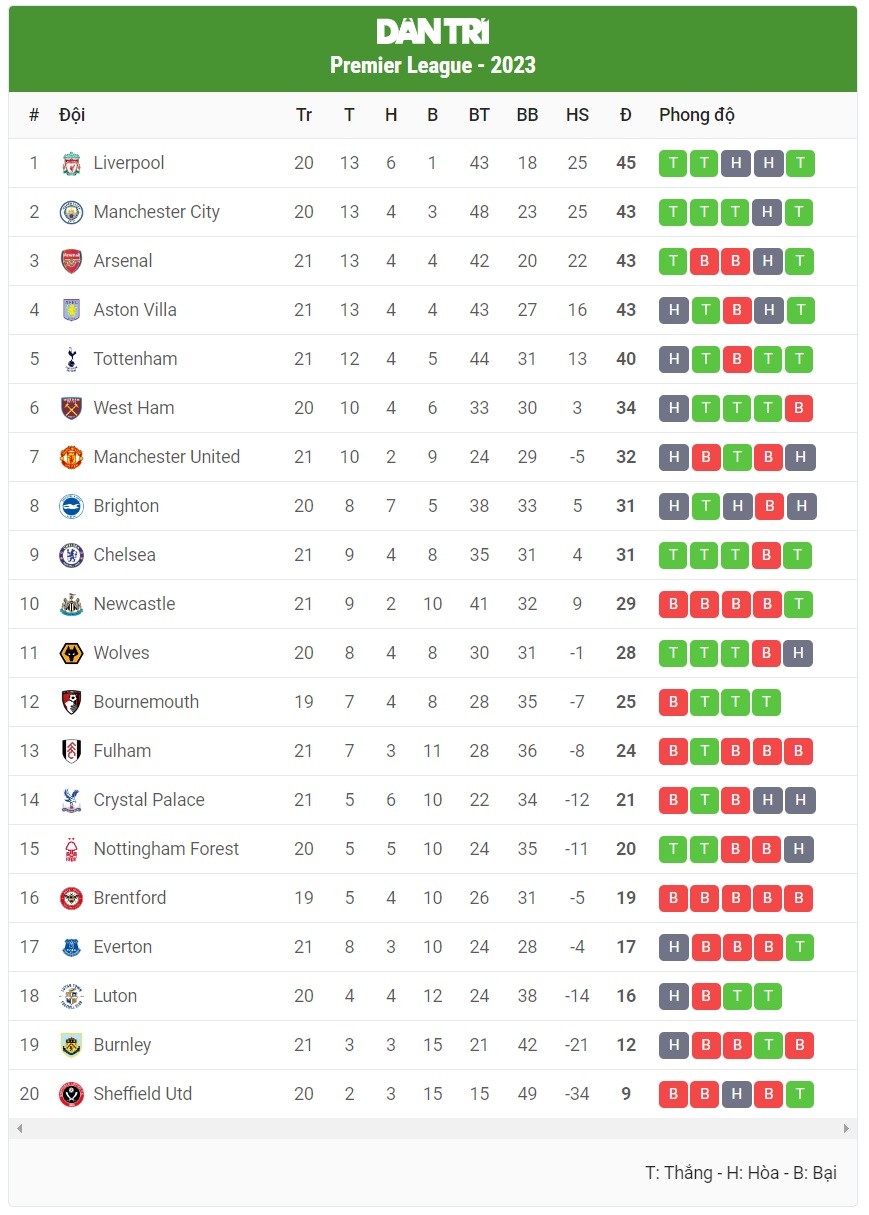Click the West Ham team name
This screenshot has width=869, height=1215.
click(133, 408)
